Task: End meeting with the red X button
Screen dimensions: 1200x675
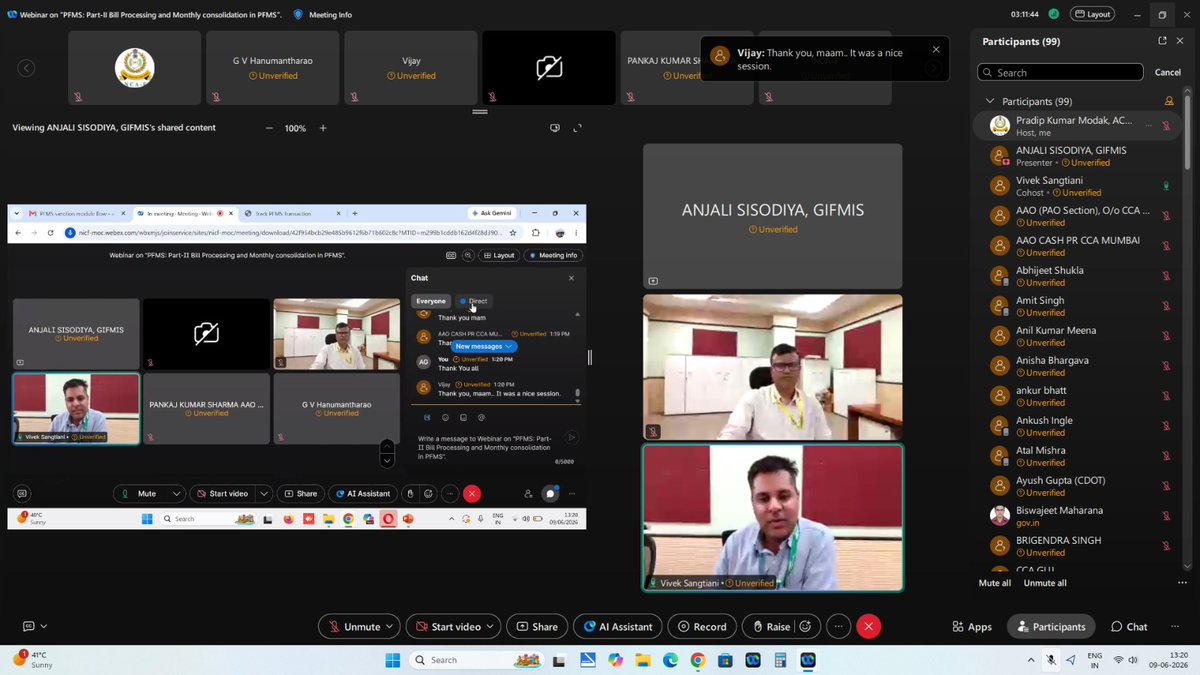Action: (x=868, y=627)
